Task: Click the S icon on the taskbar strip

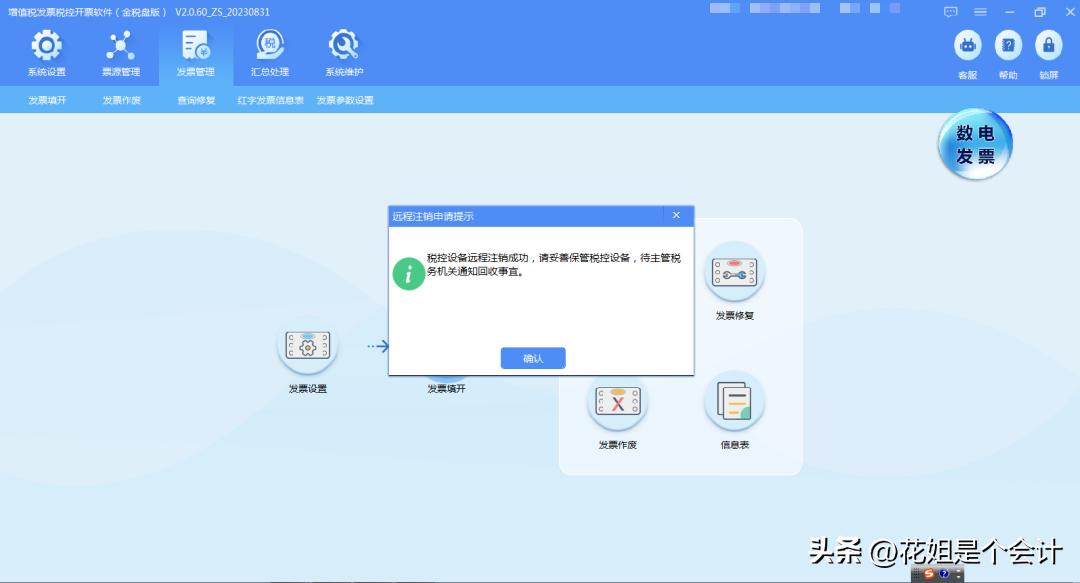Action: 930,575
